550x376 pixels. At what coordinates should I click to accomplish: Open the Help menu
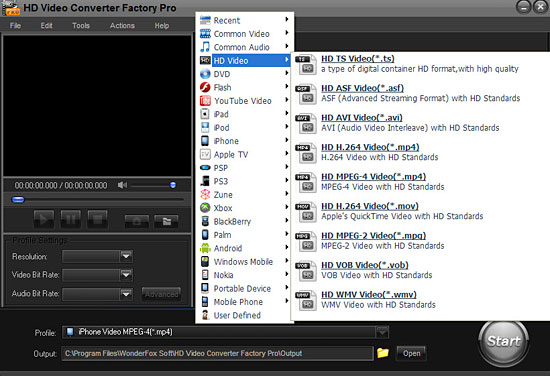click(x=162, y=26)
